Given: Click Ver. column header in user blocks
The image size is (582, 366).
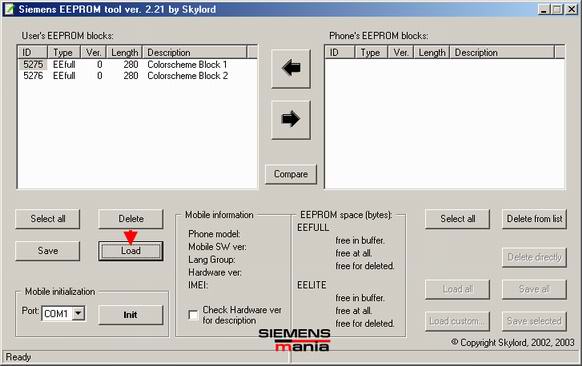Looking at the screenshot, I should coord(94,52).
